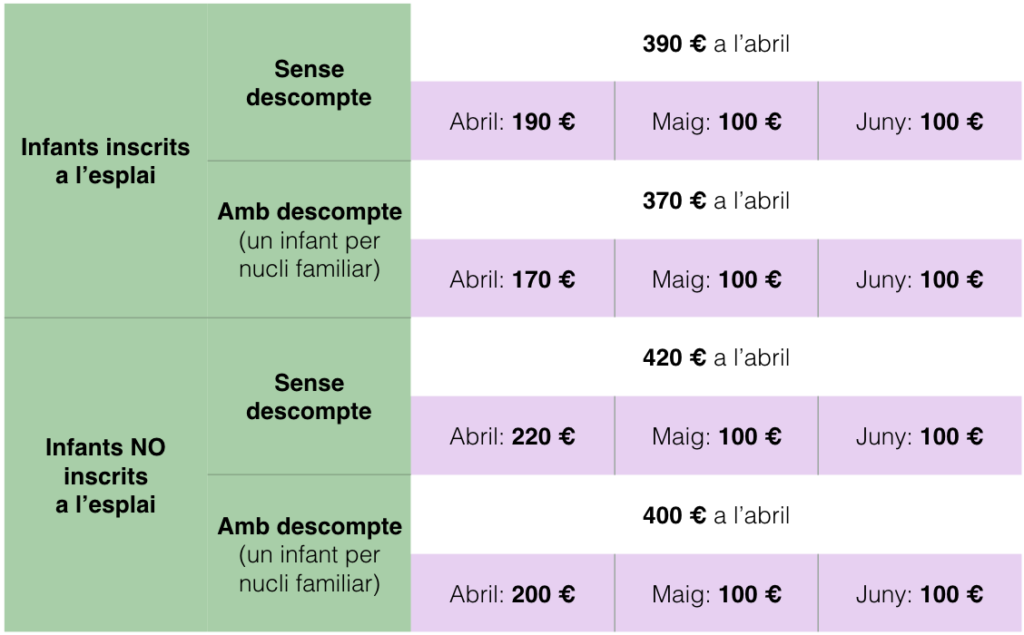Click 'Juny: 100 €' in last row

coord(920,593)
